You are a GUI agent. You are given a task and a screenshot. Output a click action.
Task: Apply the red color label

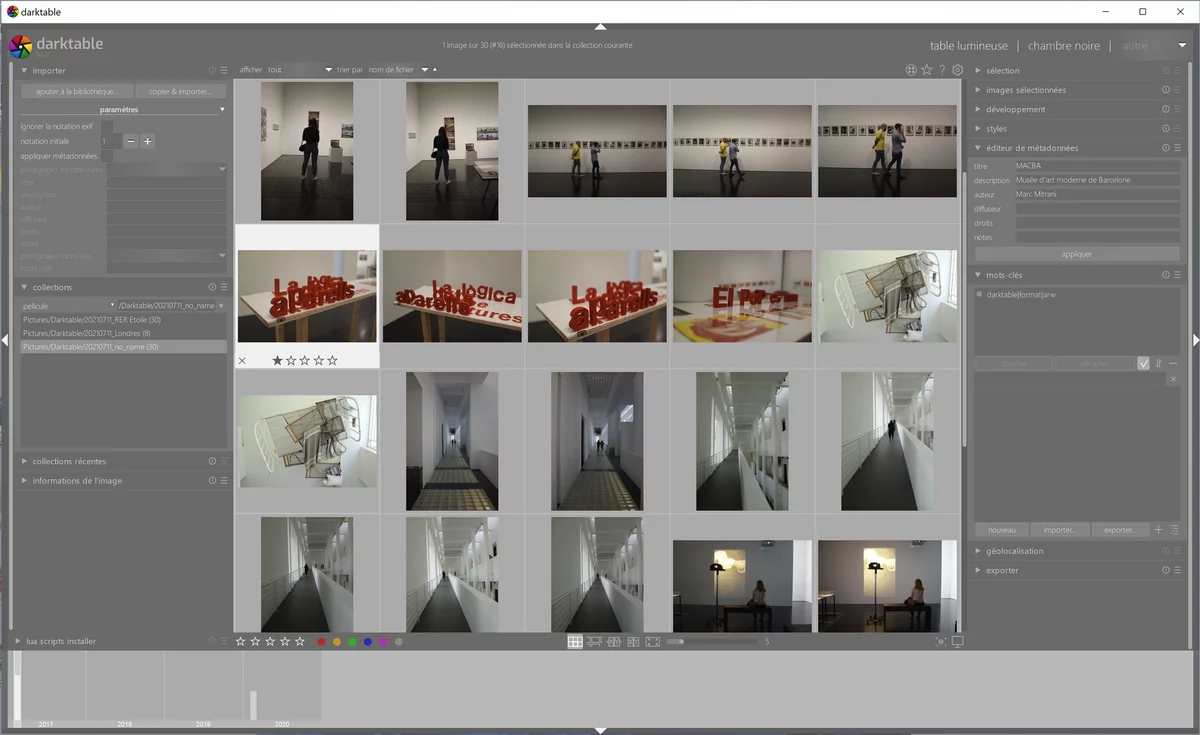point(321,642)
